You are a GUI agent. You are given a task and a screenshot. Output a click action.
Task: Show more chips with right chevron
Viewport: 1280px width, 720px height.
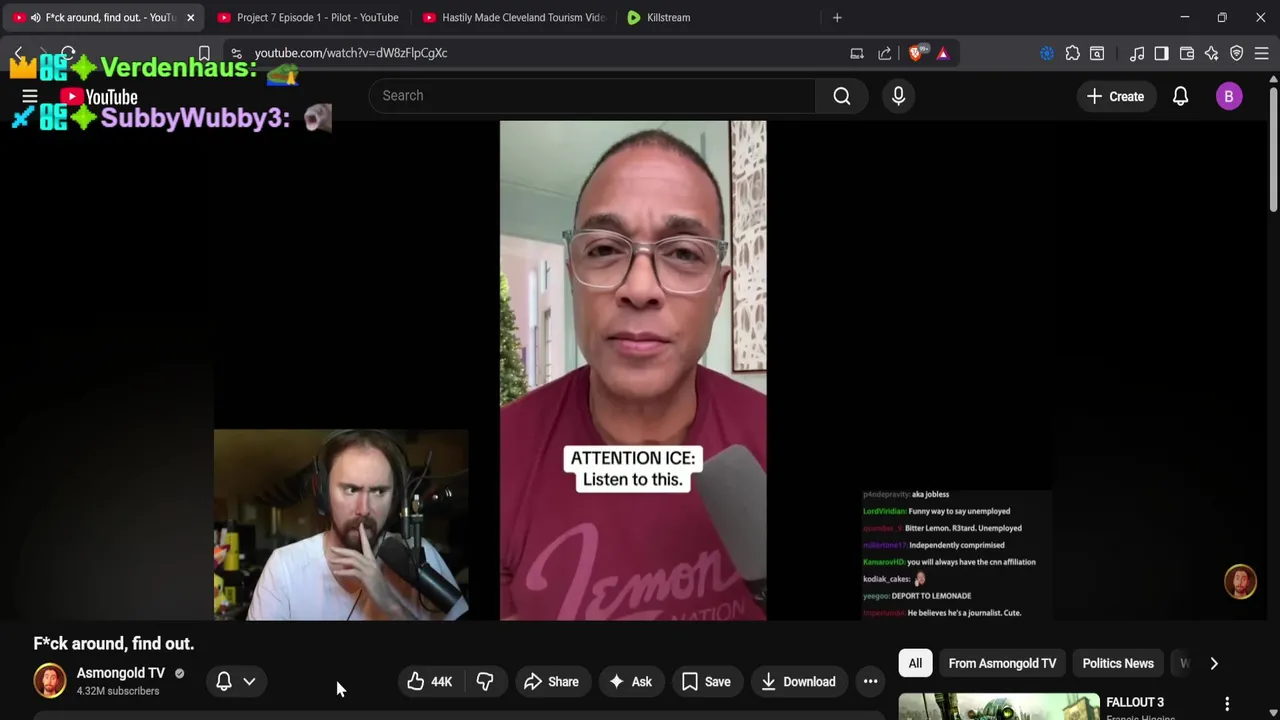pos(1214,663)
